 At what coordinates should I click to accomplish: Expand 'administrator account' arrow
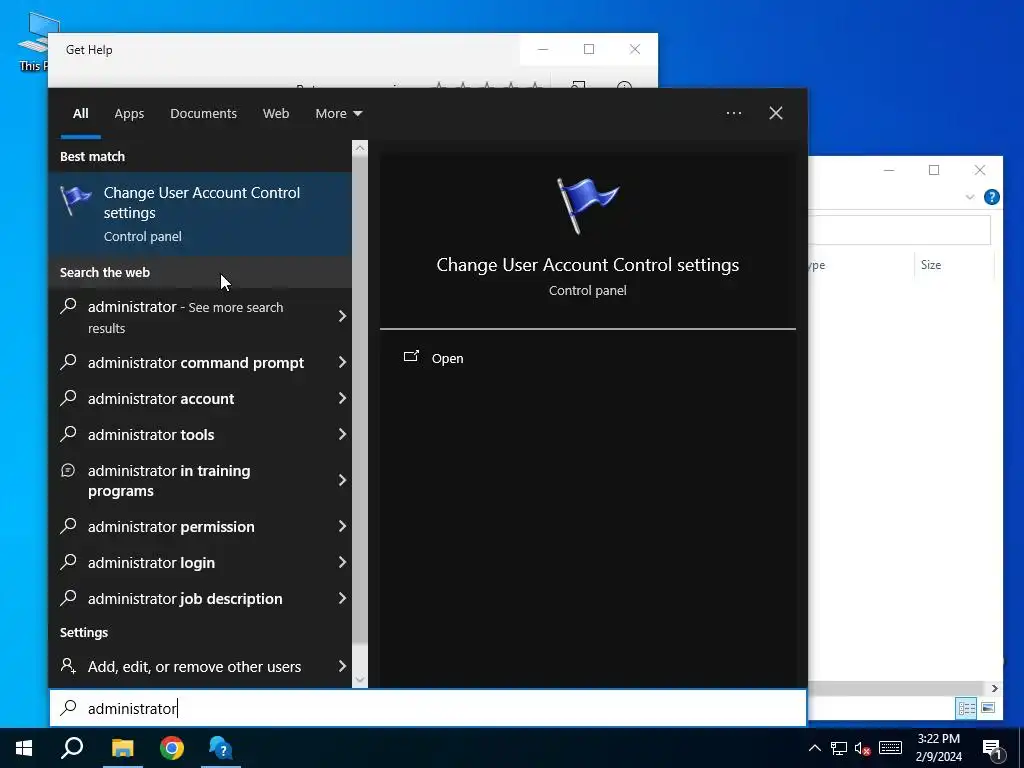click(x=342, y=398)
